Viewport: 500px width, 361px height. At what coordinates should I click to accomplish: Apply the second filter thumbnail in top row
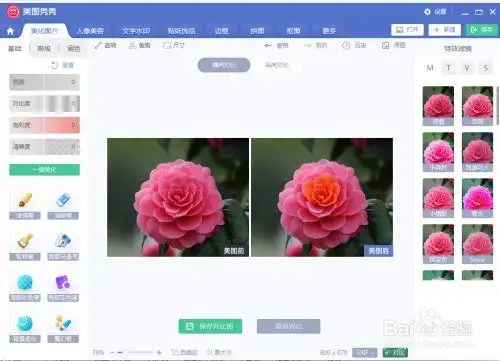pos(477,106)
